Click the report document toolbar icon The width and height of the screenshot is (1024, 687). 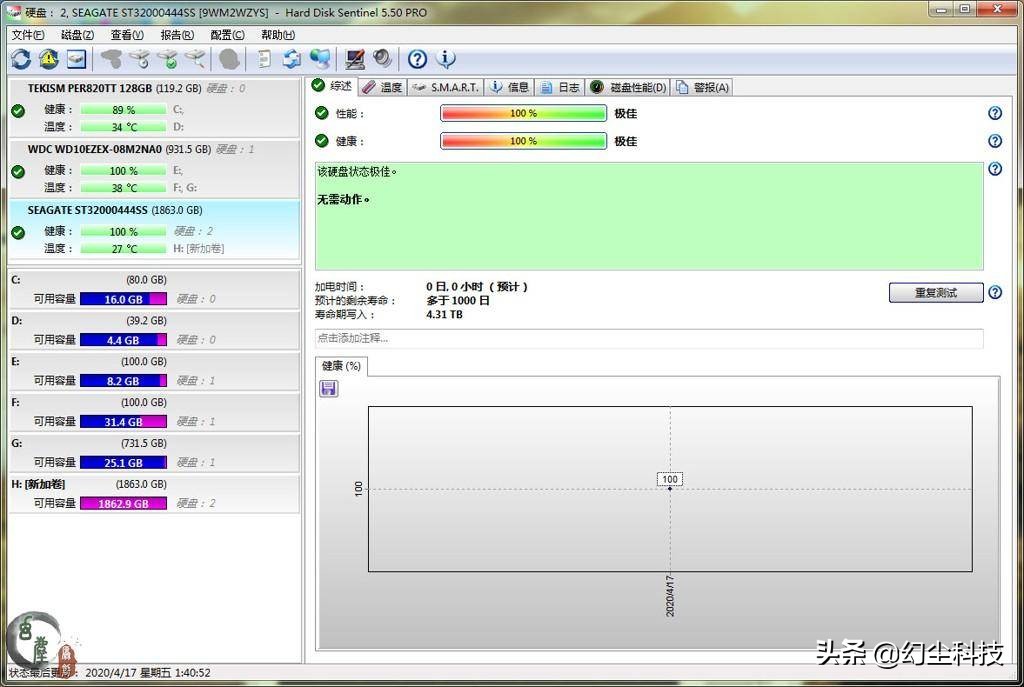coord(264,59)
